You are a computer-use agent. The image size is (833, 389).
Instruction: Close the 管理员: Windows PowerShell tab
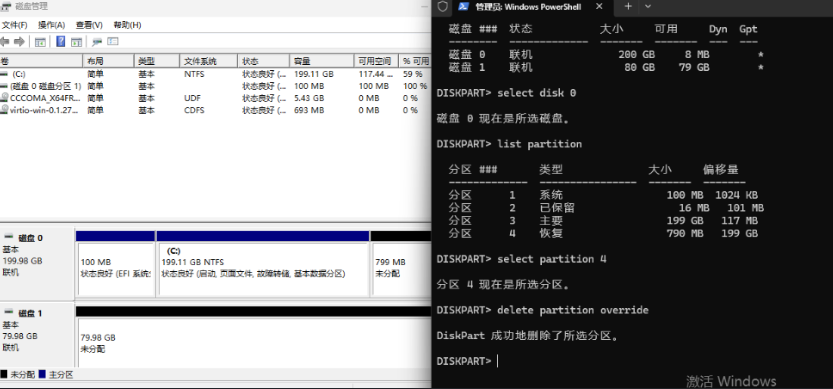pyautogui.click(x=599, y=6)
